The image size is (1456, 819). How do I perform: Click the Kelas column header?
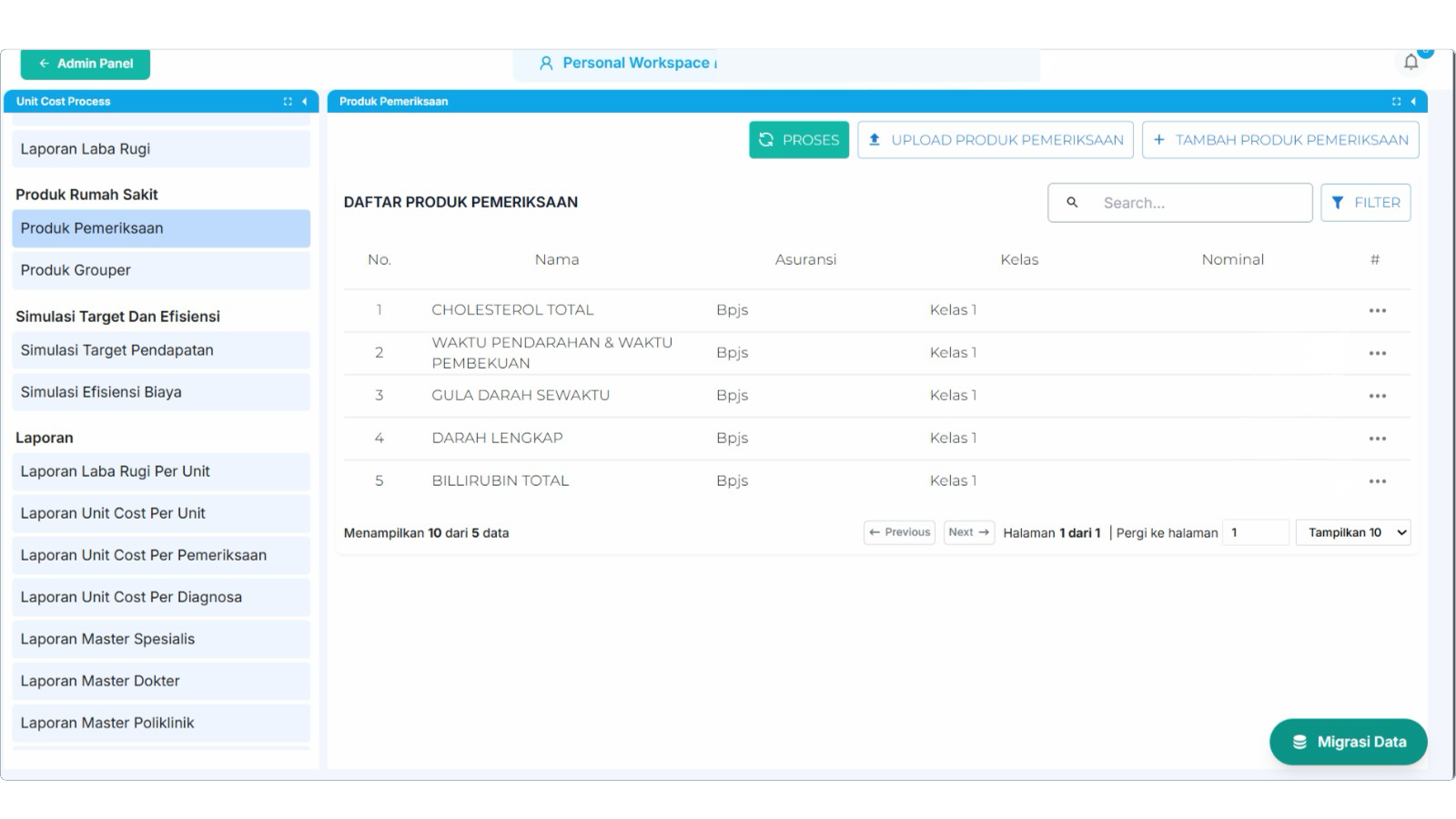pyautogui.click(x=1019, y=259)
